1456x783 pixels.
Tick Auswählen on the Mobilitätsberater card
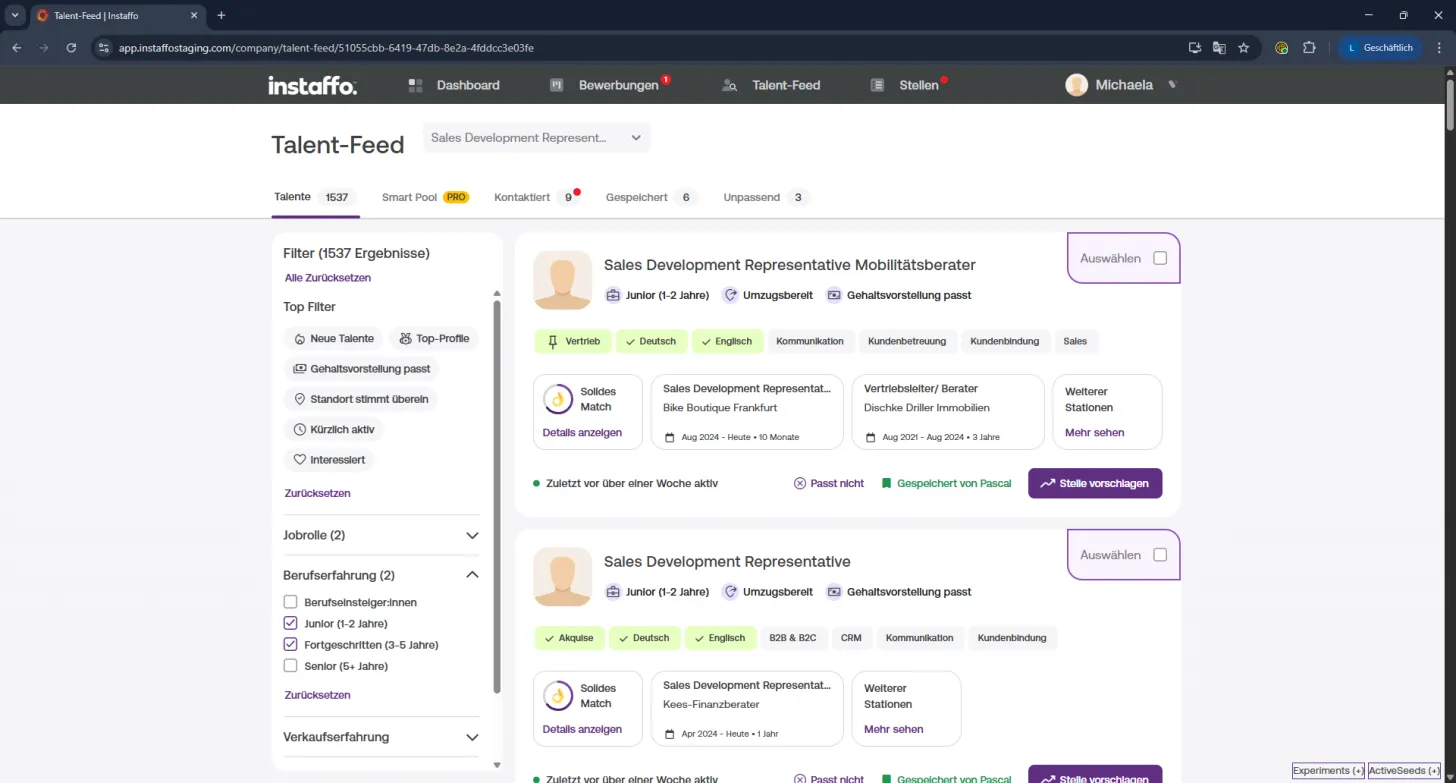pos(1160,258)
